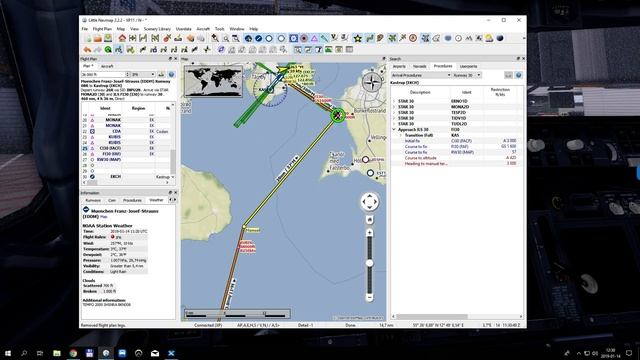Image resolution: width=640 pixels, height=360 pixels.
Task: Click the Search panel horizontal scrollbar
Action: (432, 317)
